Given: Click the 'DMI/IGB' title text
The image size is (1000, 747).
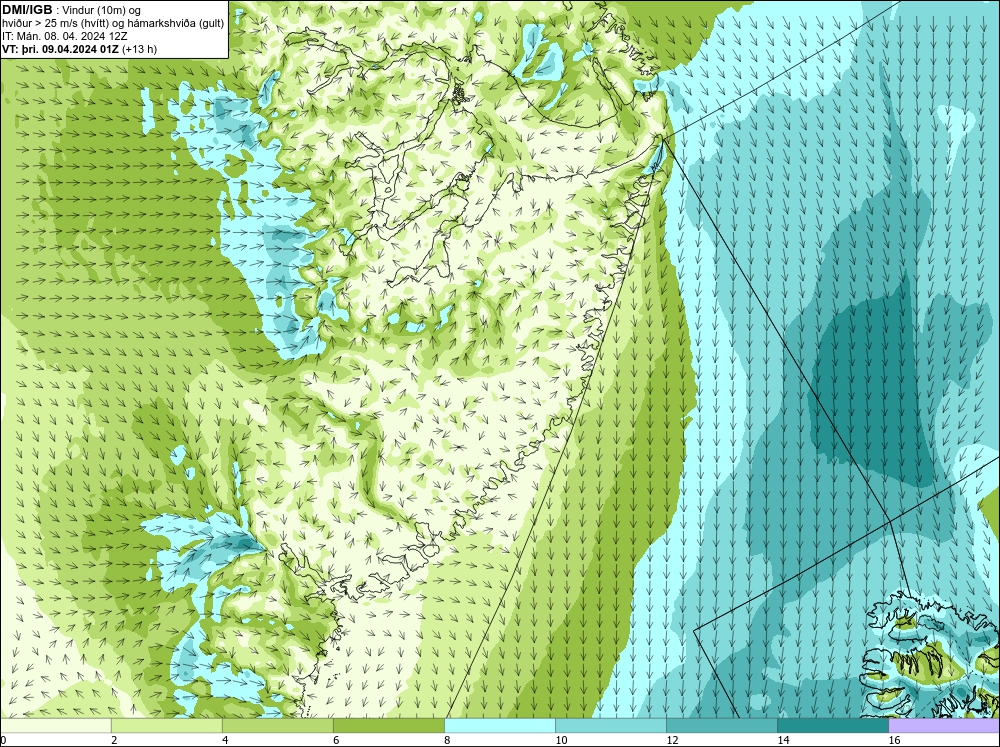Looking at the screenshot, I should click(x=27, y=10).
